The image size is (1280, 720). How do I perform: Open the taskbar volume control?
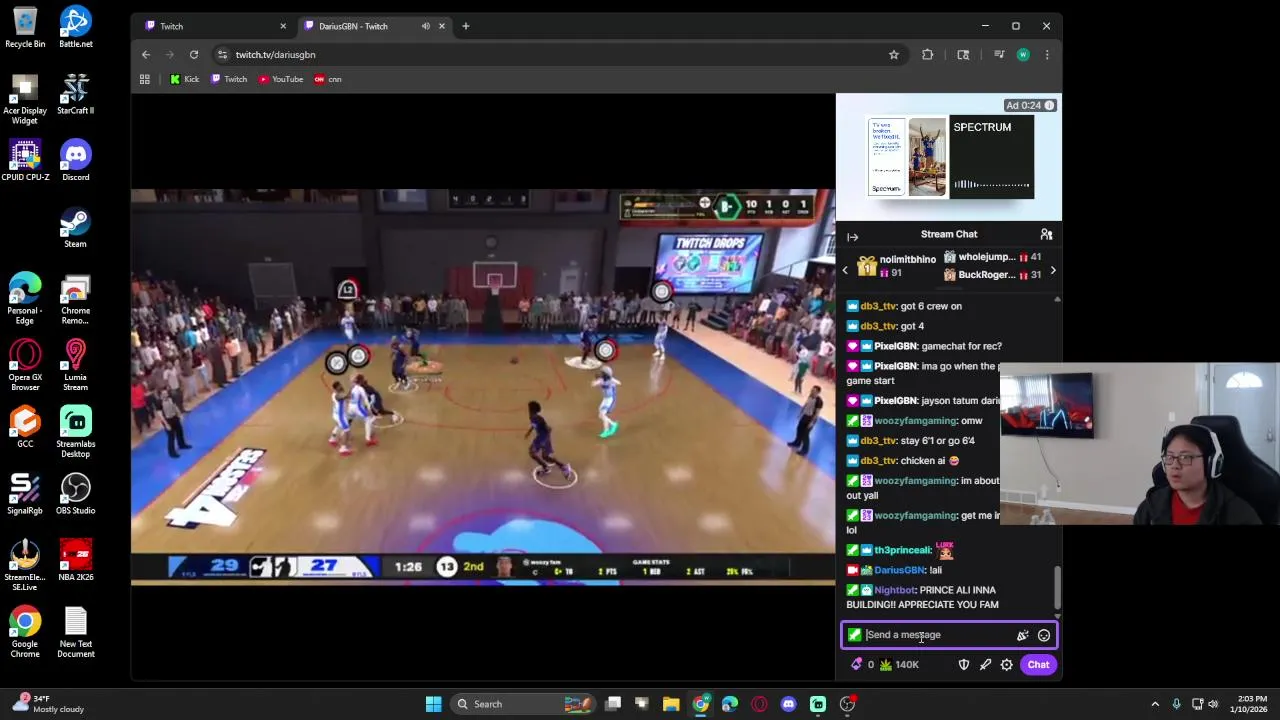[1214, 704]
